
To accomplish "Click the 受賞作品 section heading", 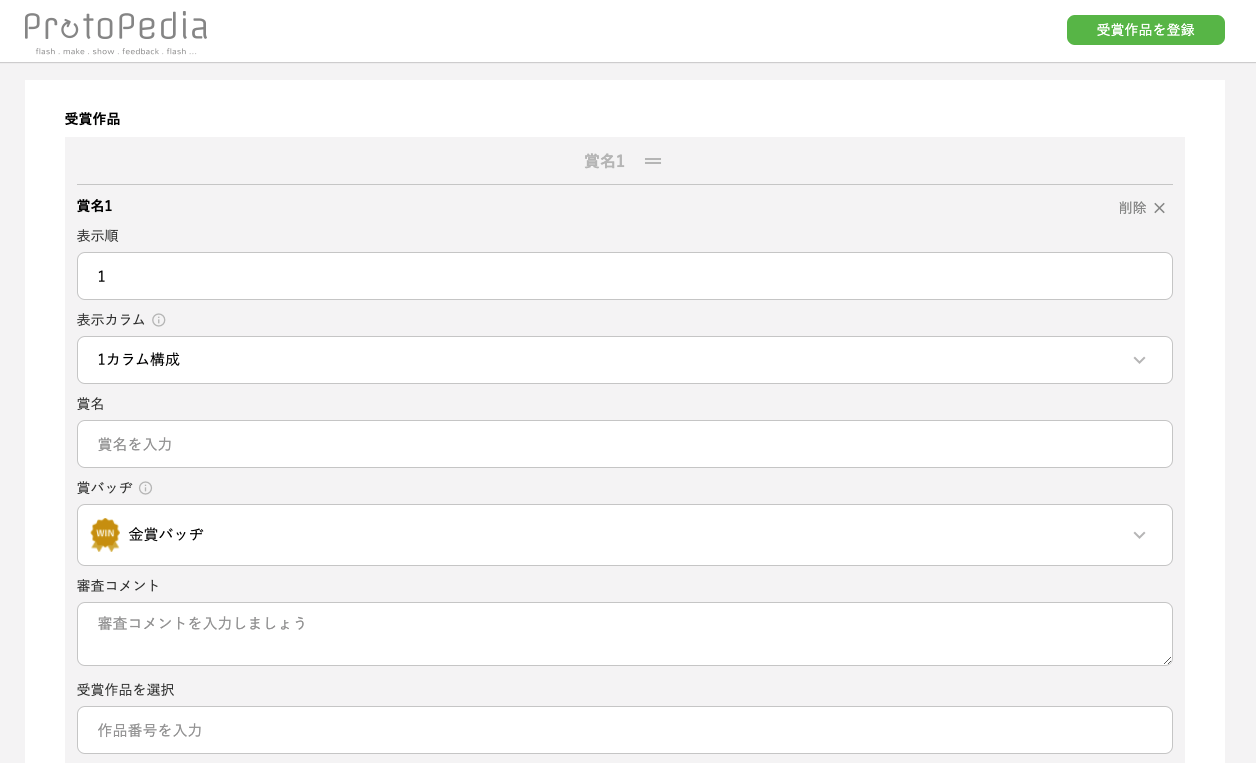I will coord(92,119).
